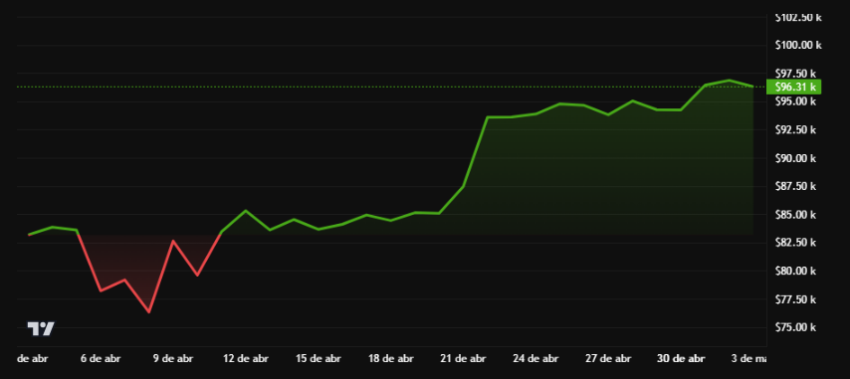850x379 pixels.
Task: Pick the $80.00 k axis label
Action: [x=795, y=271]
